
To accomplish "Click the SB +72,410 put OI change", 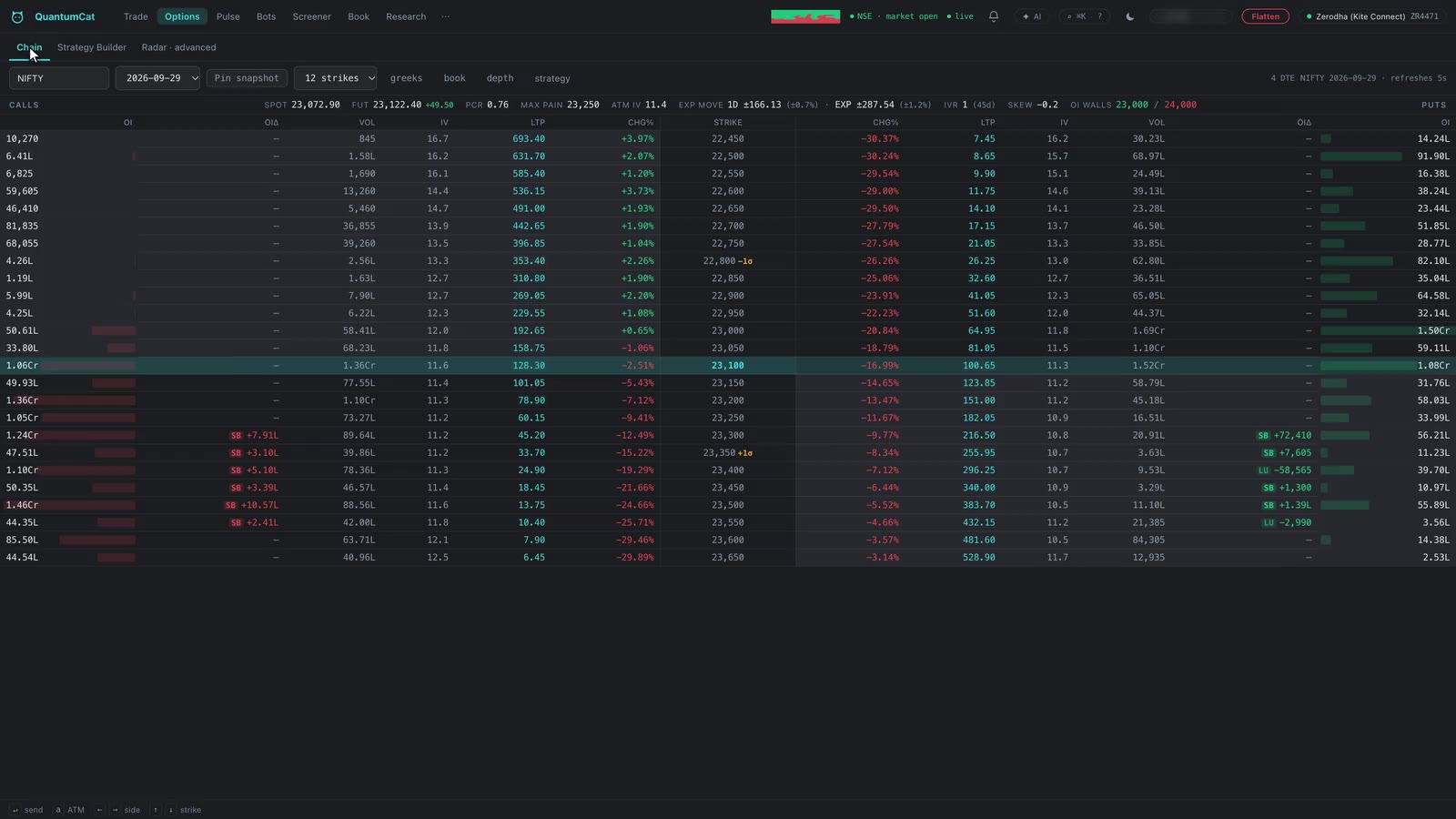I will [1284, 436].
